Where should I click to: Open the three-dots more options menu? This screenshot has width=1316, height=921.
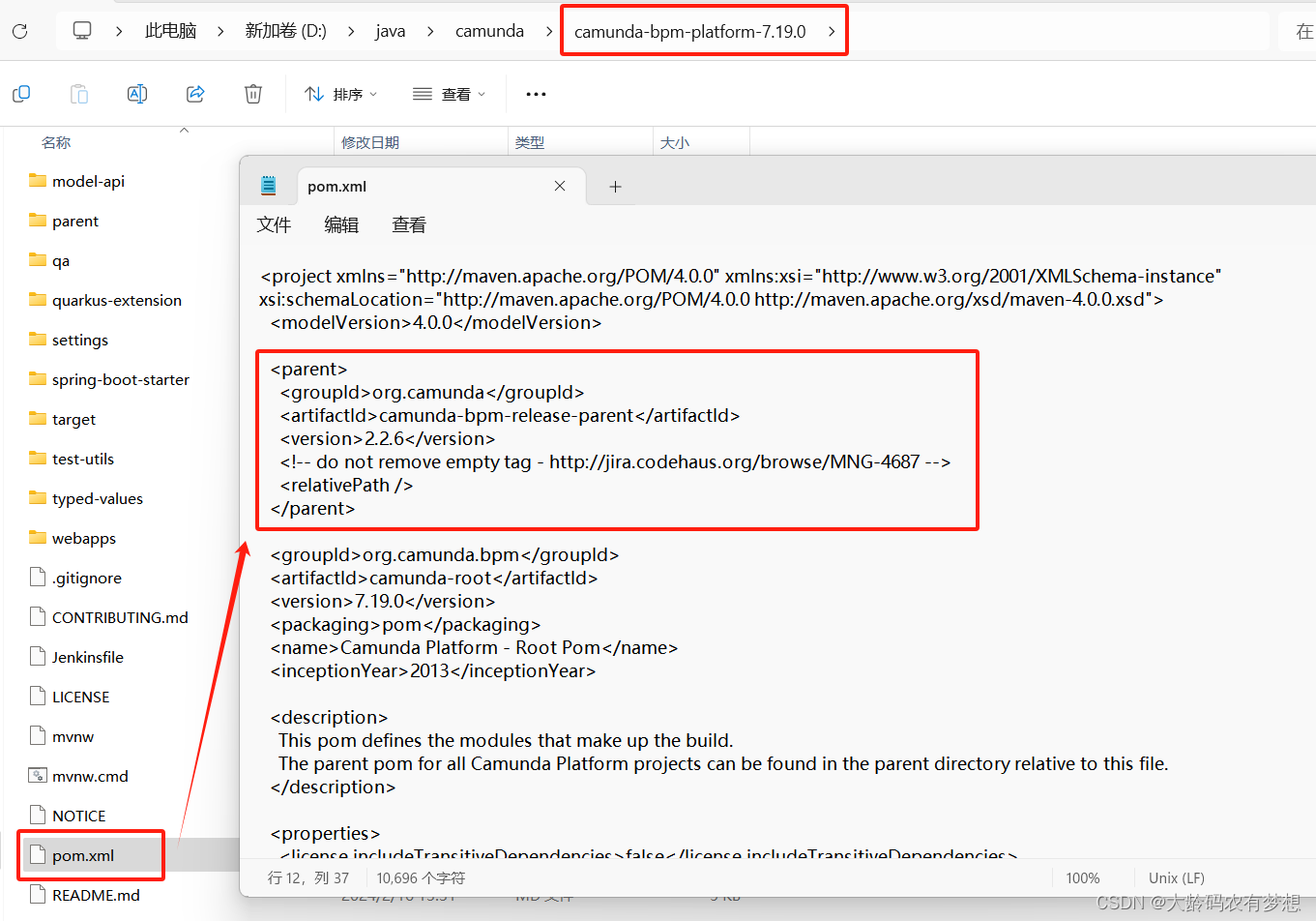pos(536,94)
